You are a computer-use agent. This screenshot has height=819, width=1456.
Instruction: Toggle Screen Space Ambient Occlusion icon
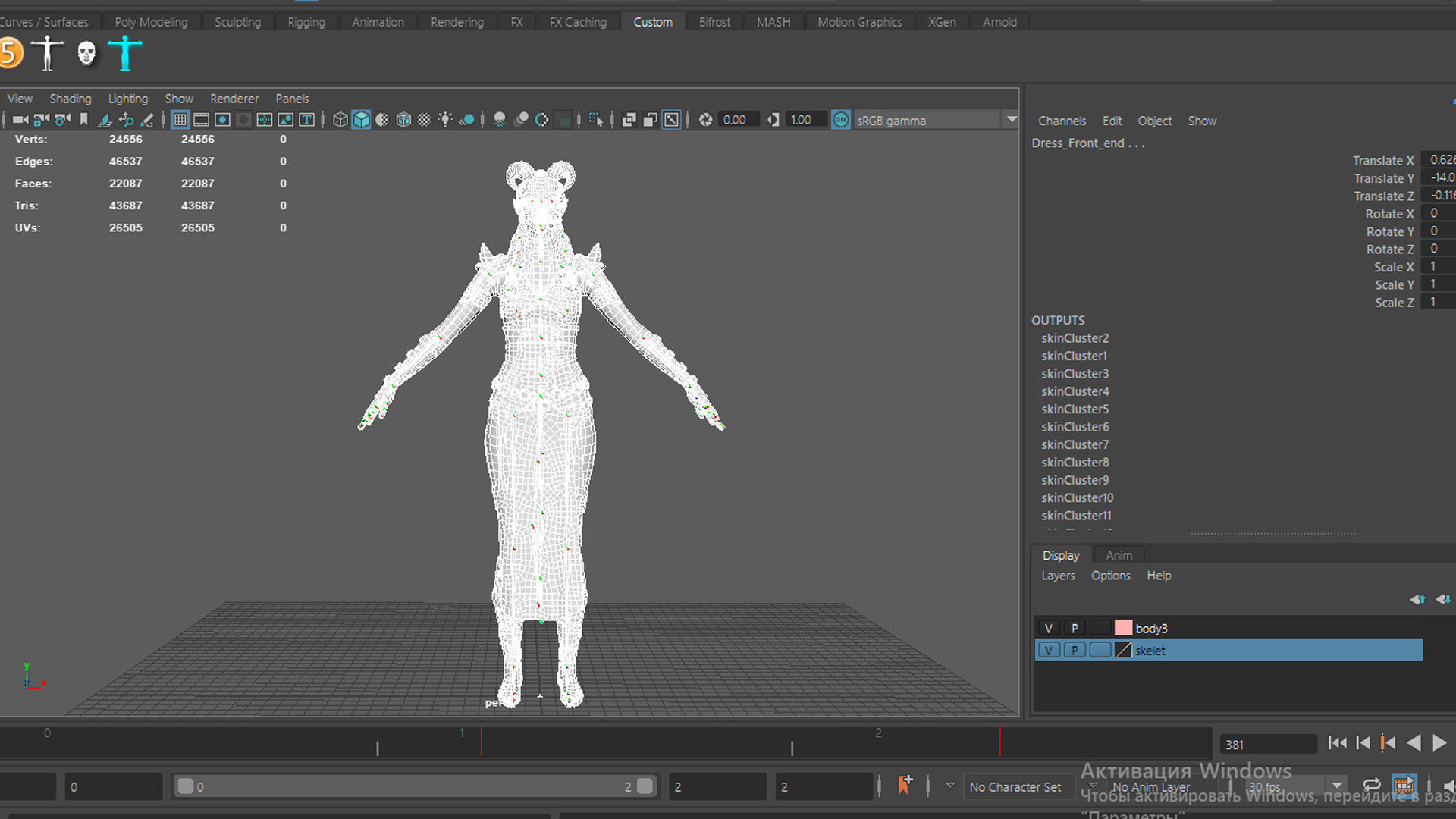500,120
